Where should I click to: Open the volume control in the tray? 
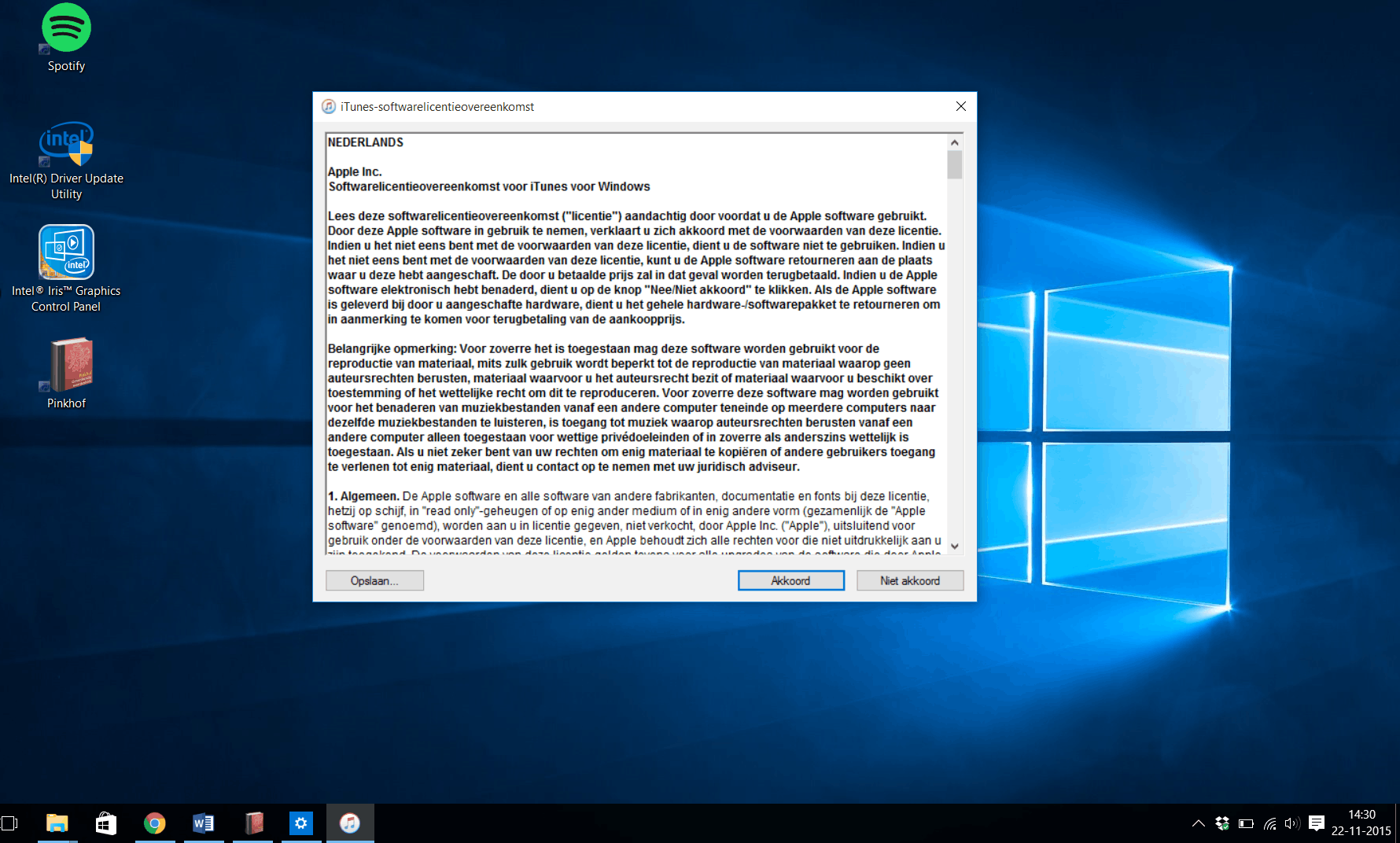pyautogui.click(x=1292, y=823)
